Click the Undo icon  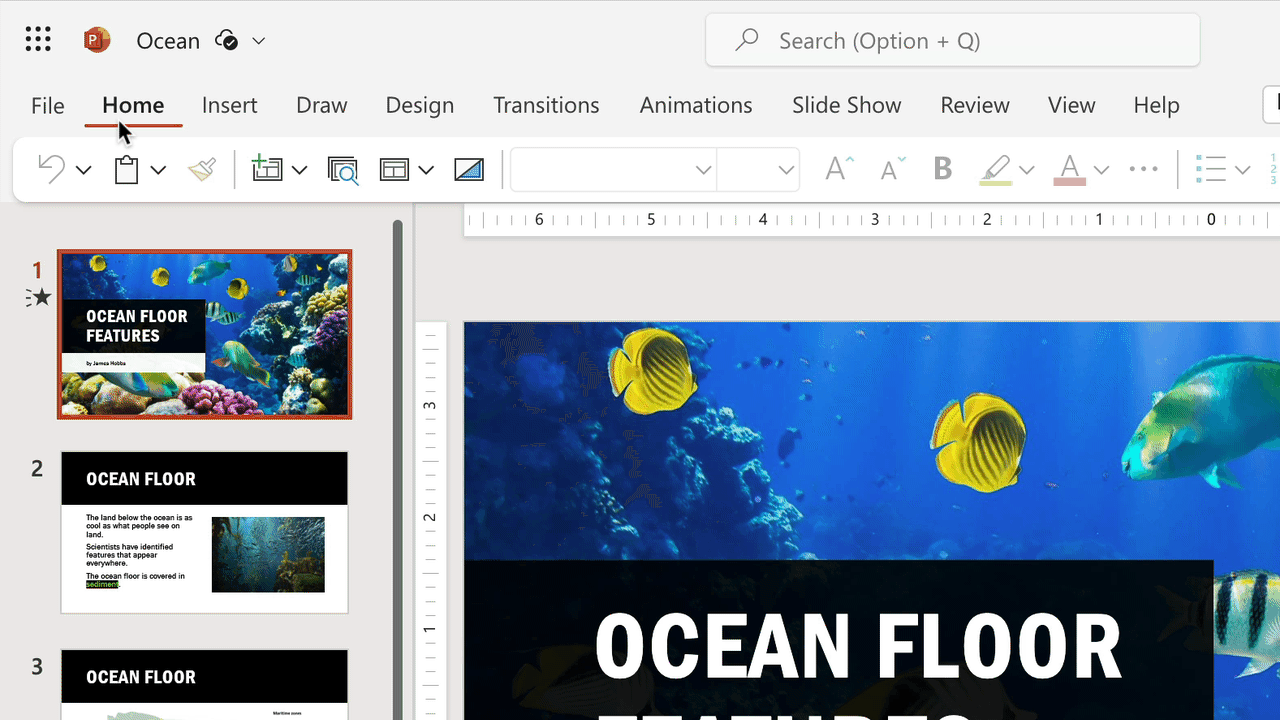(51, 169)
